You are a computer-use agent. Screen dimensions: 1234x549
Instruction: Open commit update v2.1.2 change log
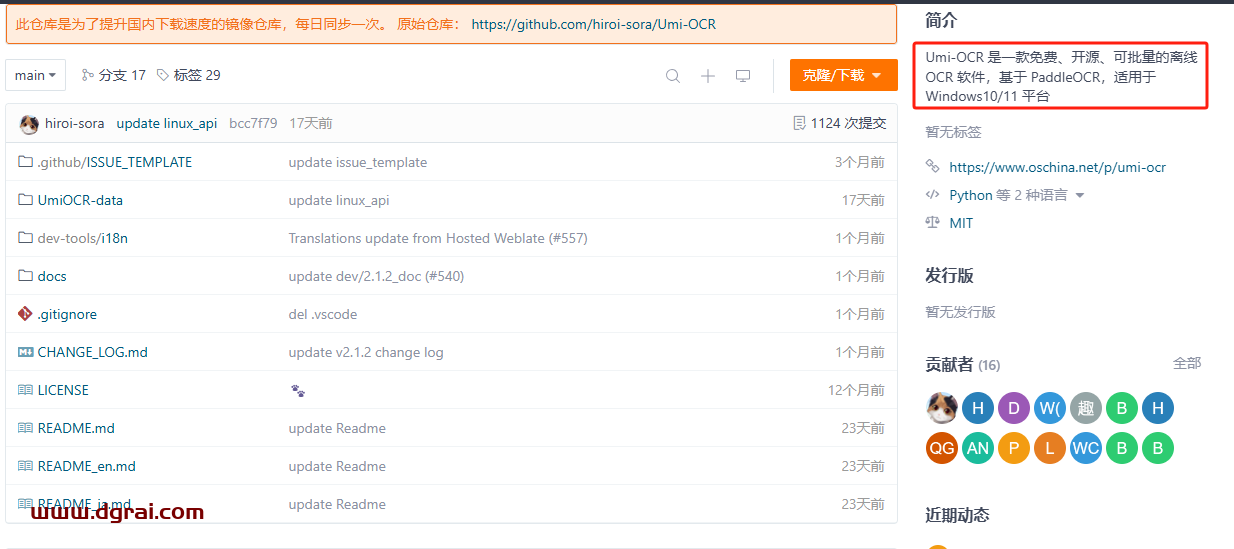tap(366, 352)
